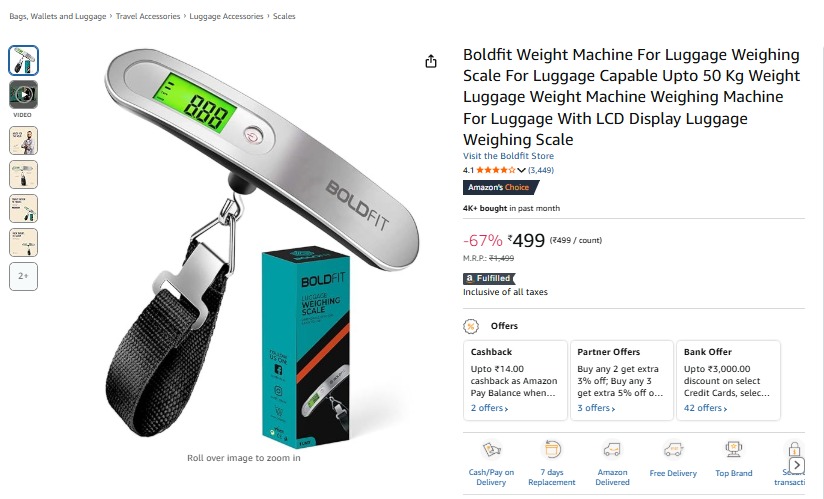The image size is (824, 499).
Task: Play the product VIDEO thumbnail
Action: [23, 95]
